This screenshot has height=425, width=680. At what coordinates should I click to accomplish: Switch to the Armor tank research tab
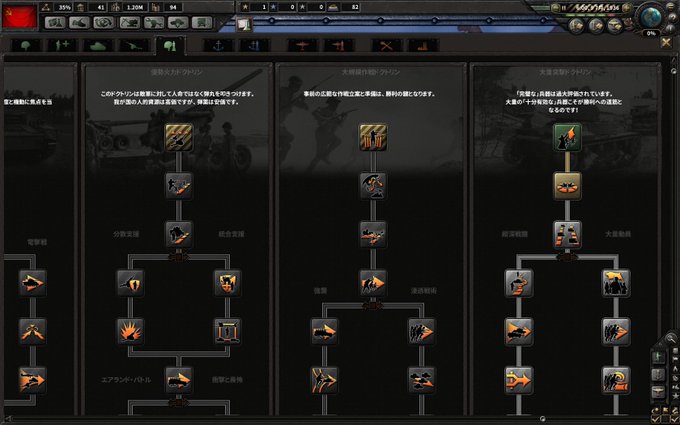[x=98, y=46]
